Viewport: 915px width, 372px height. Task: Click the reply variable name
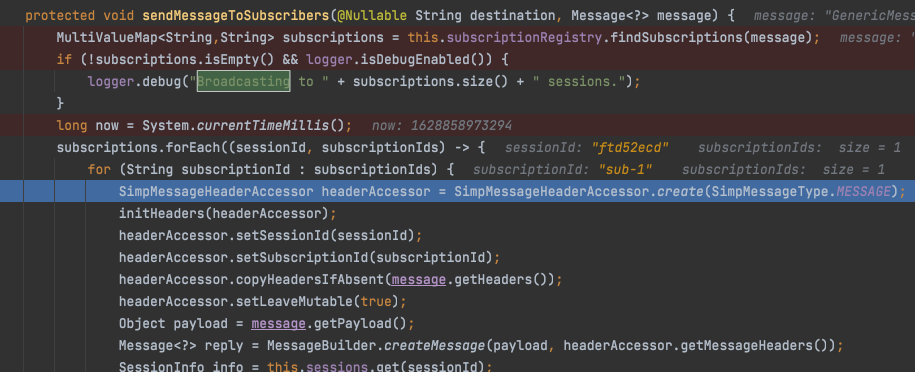point(224,346)
